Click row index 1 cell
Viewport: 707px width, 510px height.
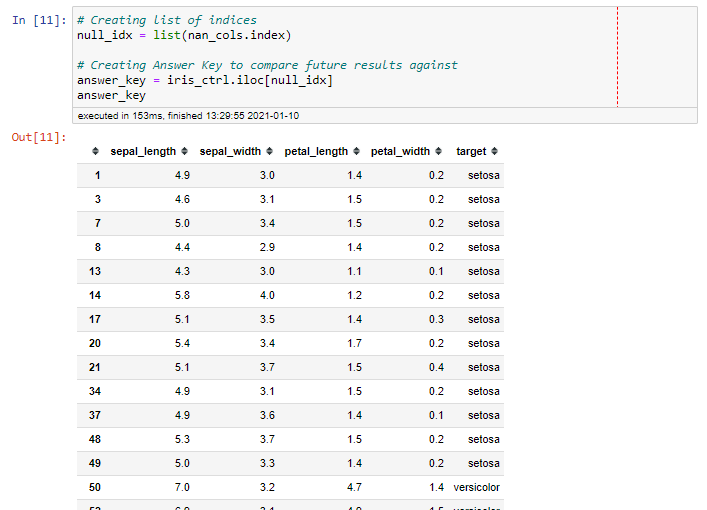coord(97,175)
